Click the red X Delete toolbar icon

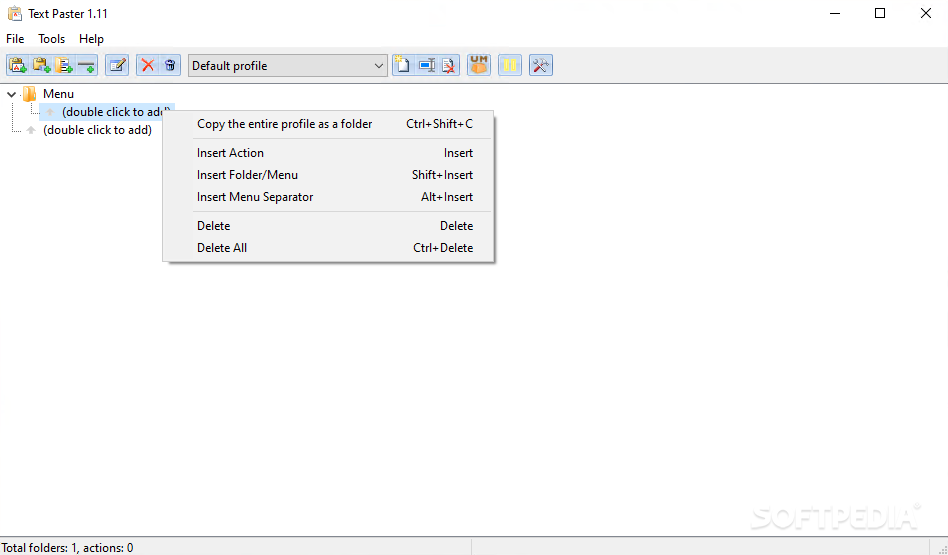tap(148, 65)
